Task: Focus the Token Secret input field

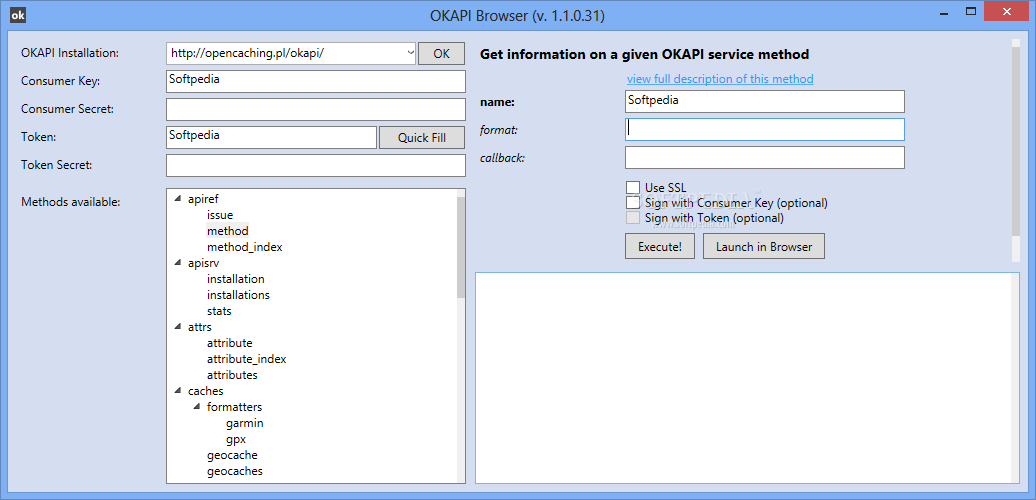Action: tap(316, 165)
